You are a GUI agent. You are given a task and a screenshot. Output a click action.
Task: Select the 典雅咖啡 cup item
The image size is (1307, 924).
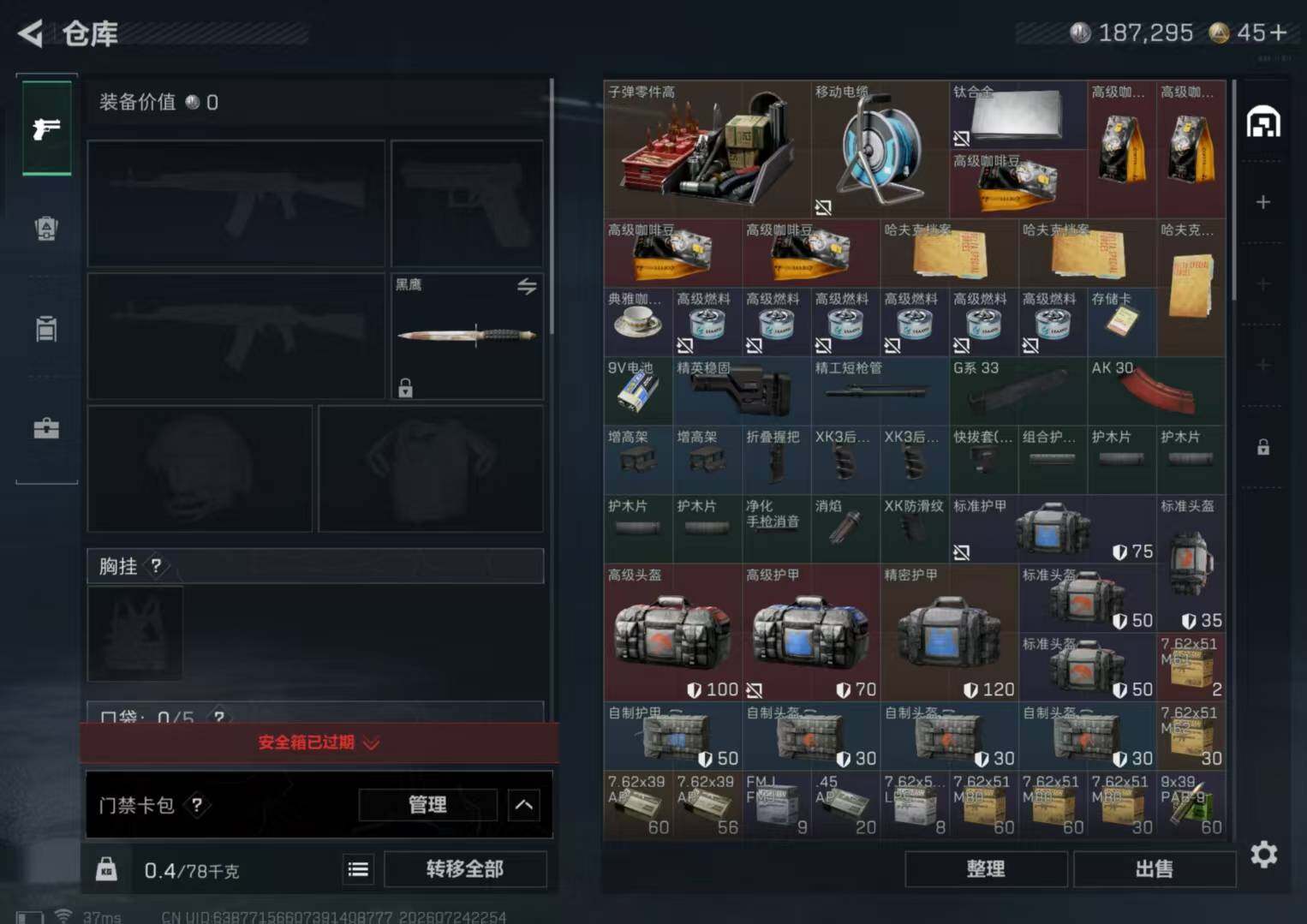pos(638,322)
